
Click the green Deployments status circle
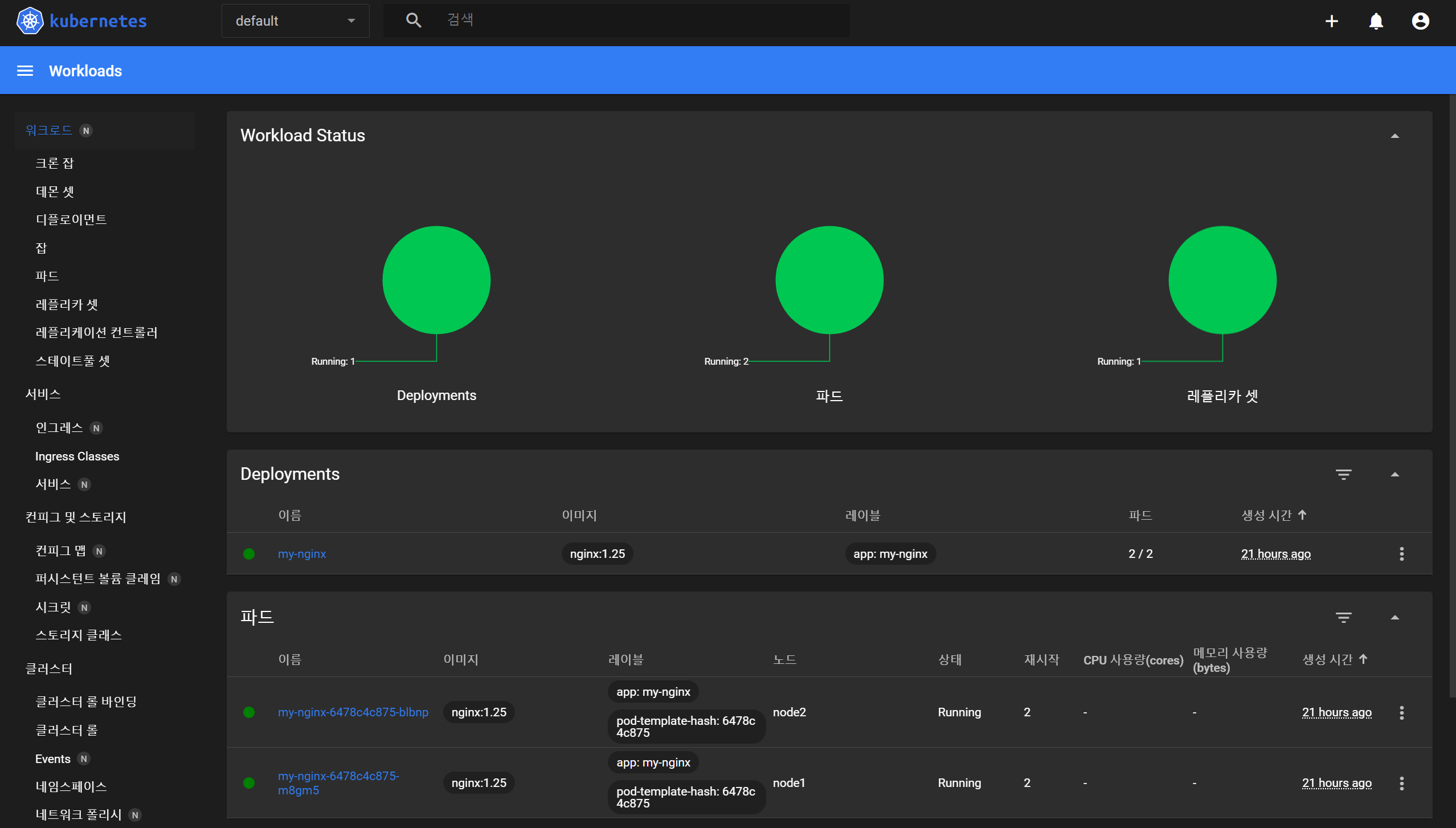[436, 280]
